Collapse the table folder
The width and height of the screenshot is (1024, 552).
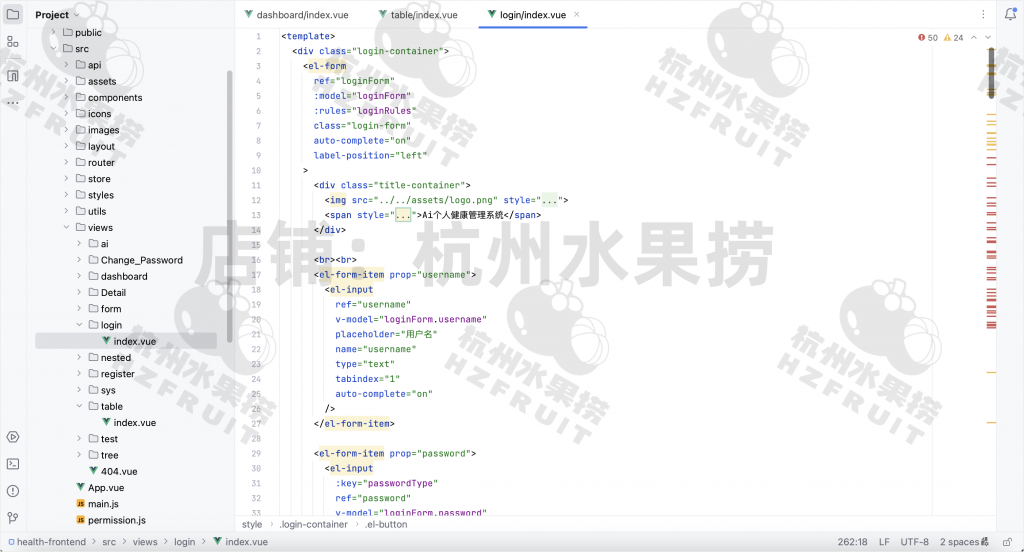pyautogui.click(x=79, y=406)
